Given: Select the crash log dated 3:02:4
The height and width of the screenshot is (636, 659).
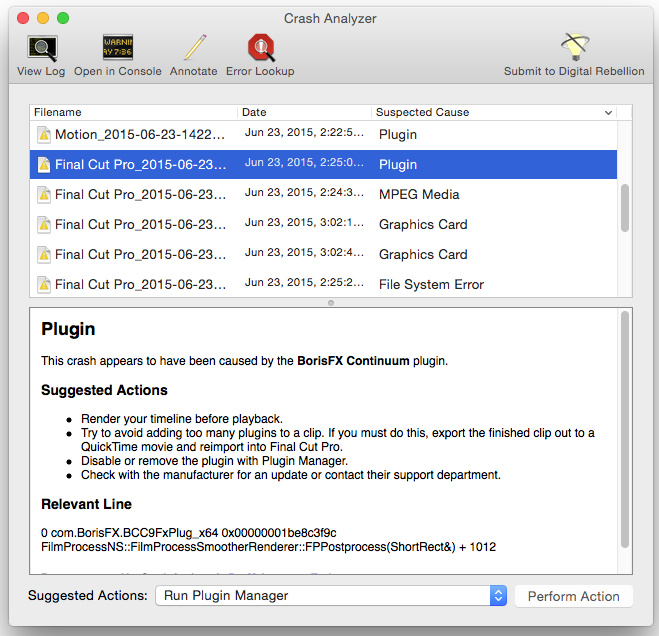Looking at the screenshot, I should pos(323,255).
